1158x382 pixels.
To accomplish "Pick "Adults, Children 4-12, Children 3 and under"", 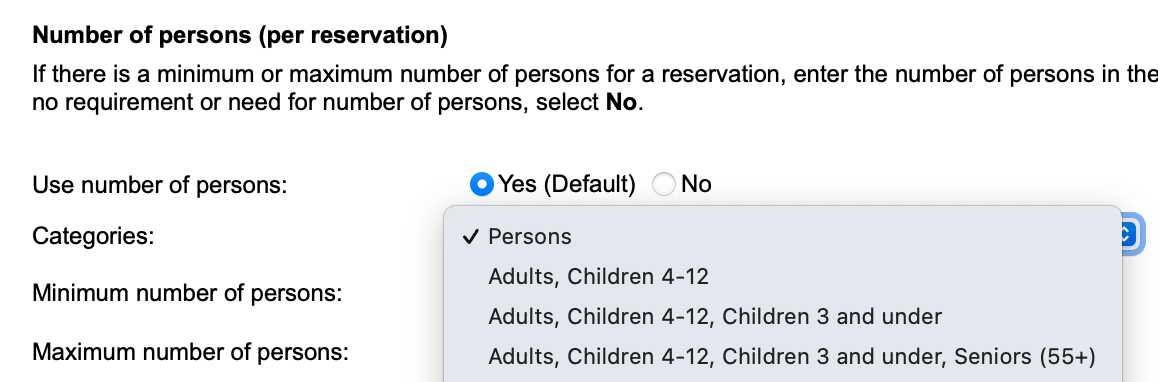I will [x=782, y=316].
